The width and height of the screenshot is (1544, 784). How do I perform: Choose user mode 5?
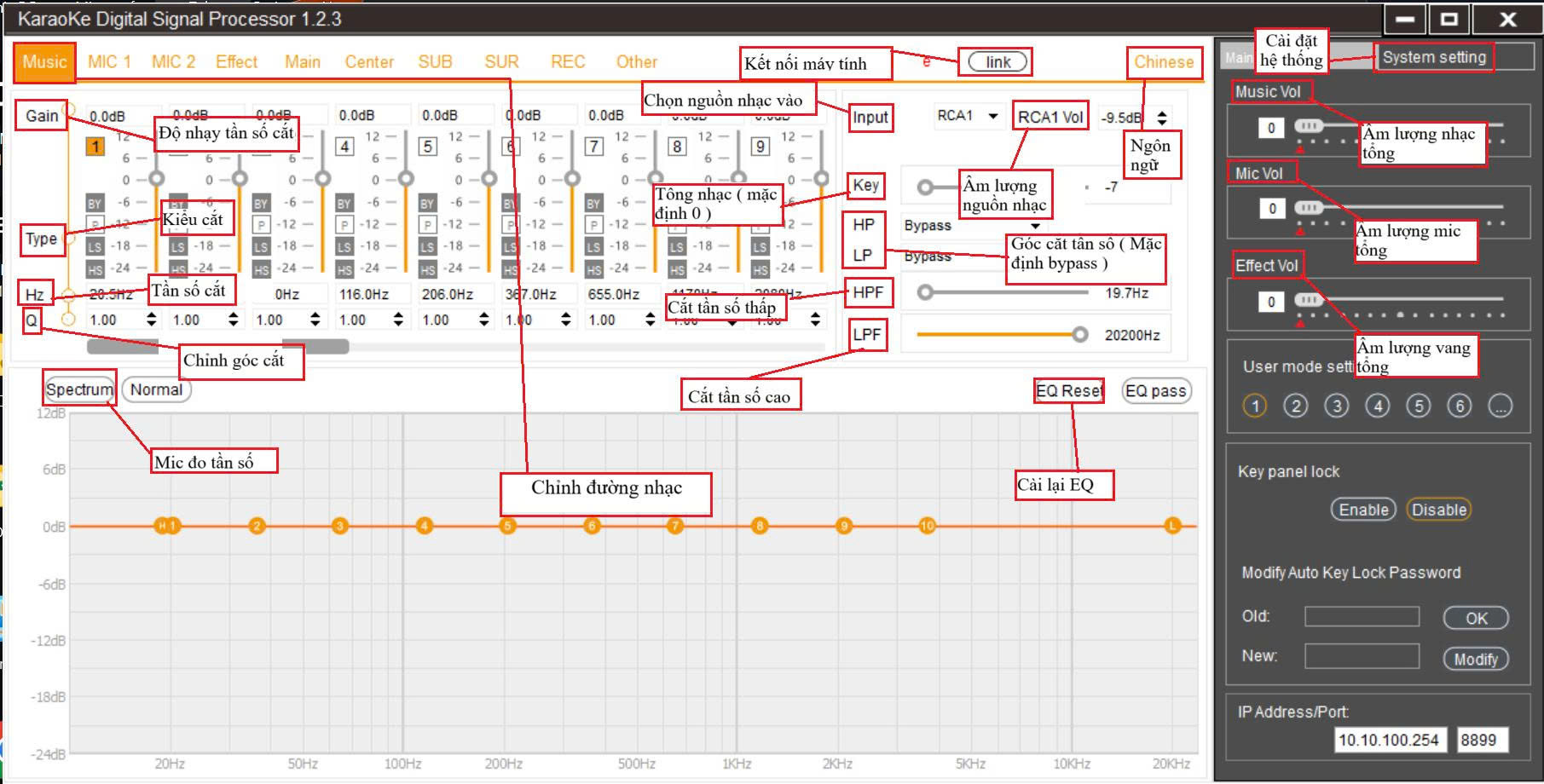point(1419,406)
